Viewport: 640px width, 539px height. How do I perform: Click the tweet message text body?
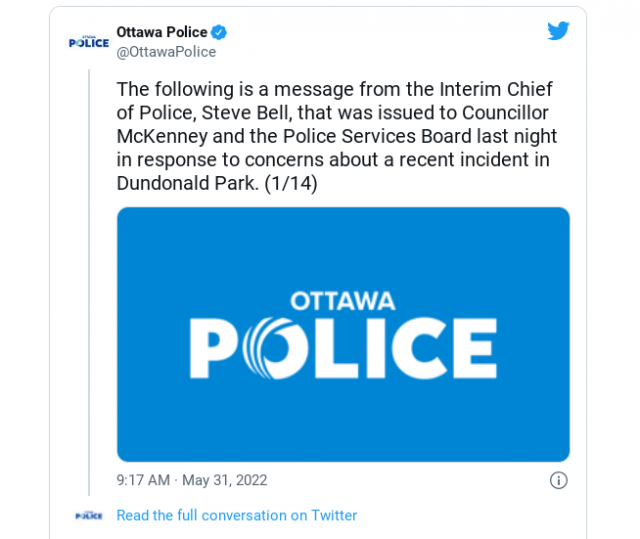(337, 136)
